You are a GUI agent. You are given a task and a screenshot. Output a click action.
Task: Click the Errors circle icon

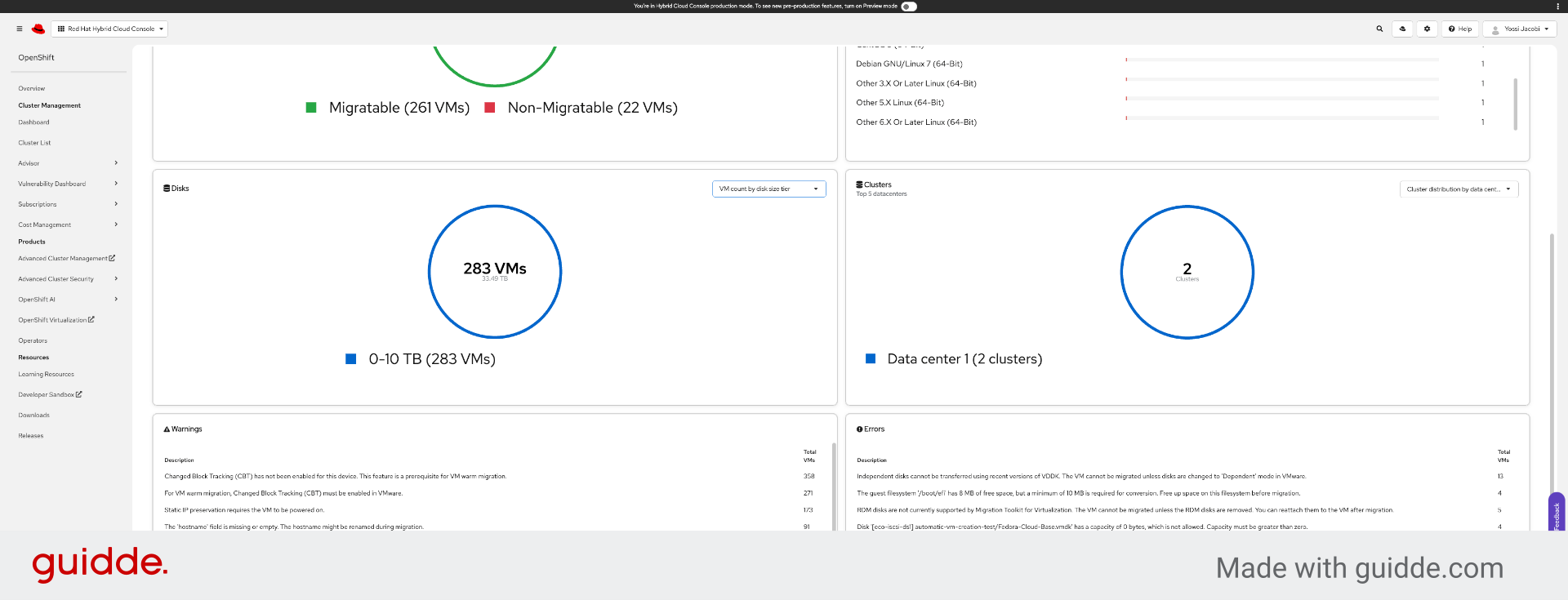tap(859, 429)
